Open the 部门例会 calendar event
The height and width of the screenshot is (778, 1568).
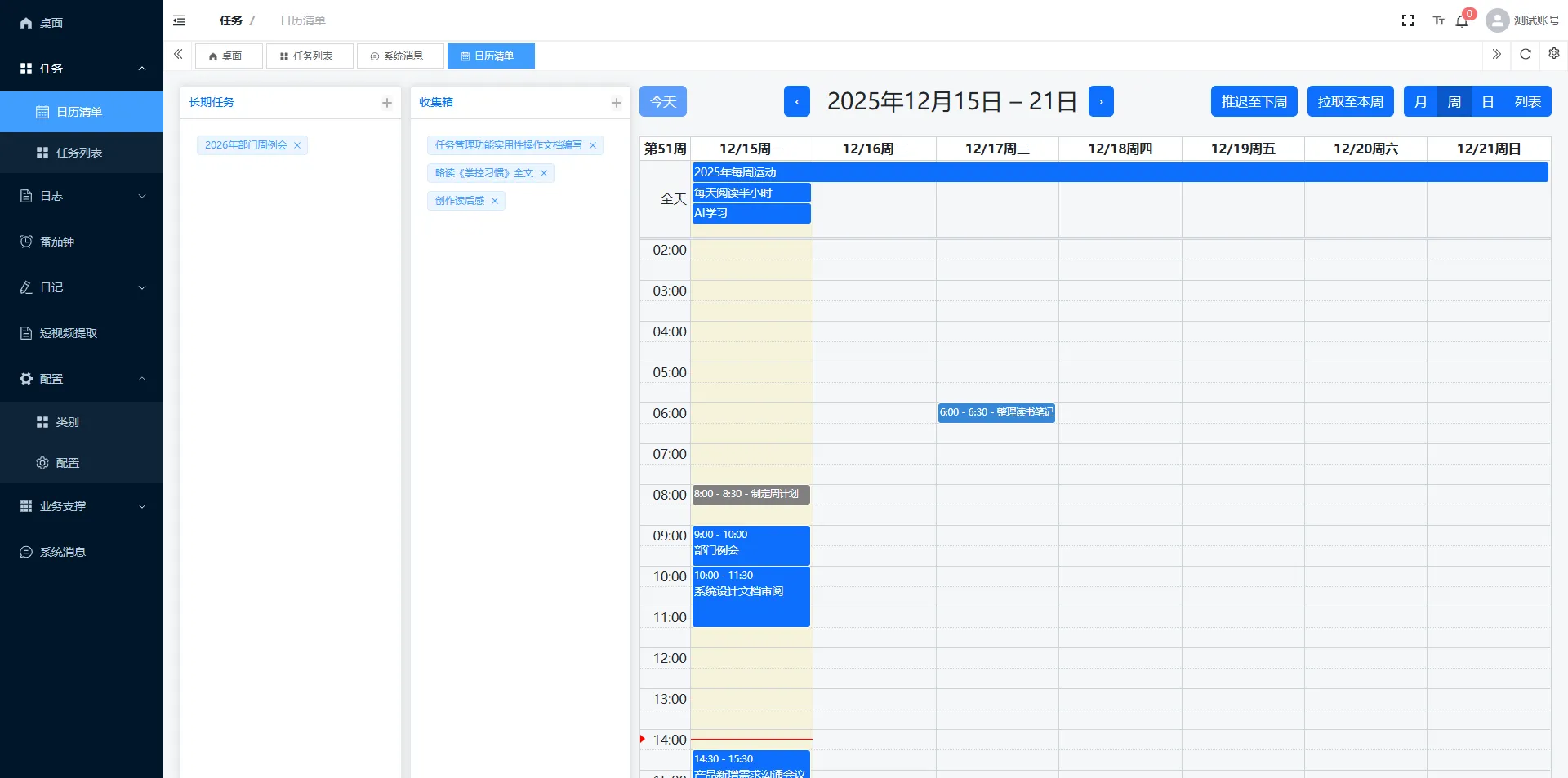point(751,545)
